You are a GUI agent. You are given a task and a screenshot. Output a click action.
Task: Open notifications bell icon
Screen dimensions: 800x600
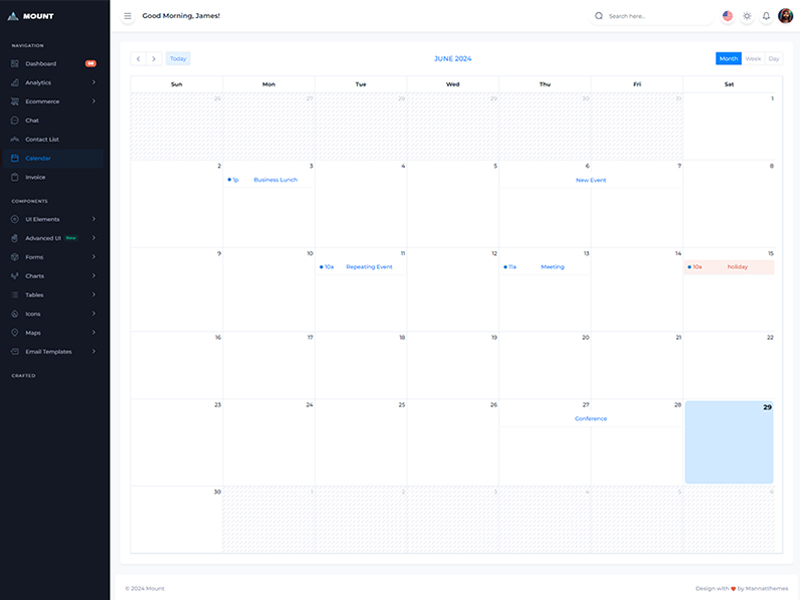click(x=766, y=16)
